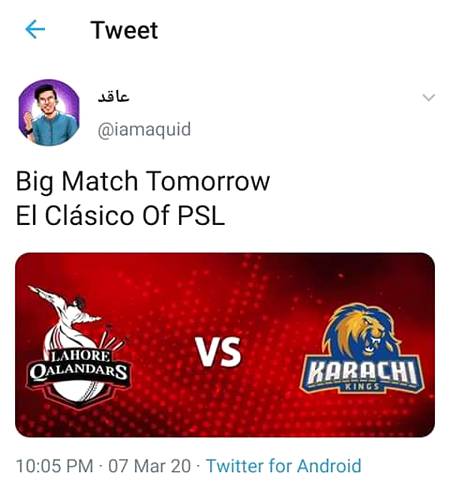Open the red match image background
The width and height of the screenshot is (450, 492).
[x=225, y=345]
